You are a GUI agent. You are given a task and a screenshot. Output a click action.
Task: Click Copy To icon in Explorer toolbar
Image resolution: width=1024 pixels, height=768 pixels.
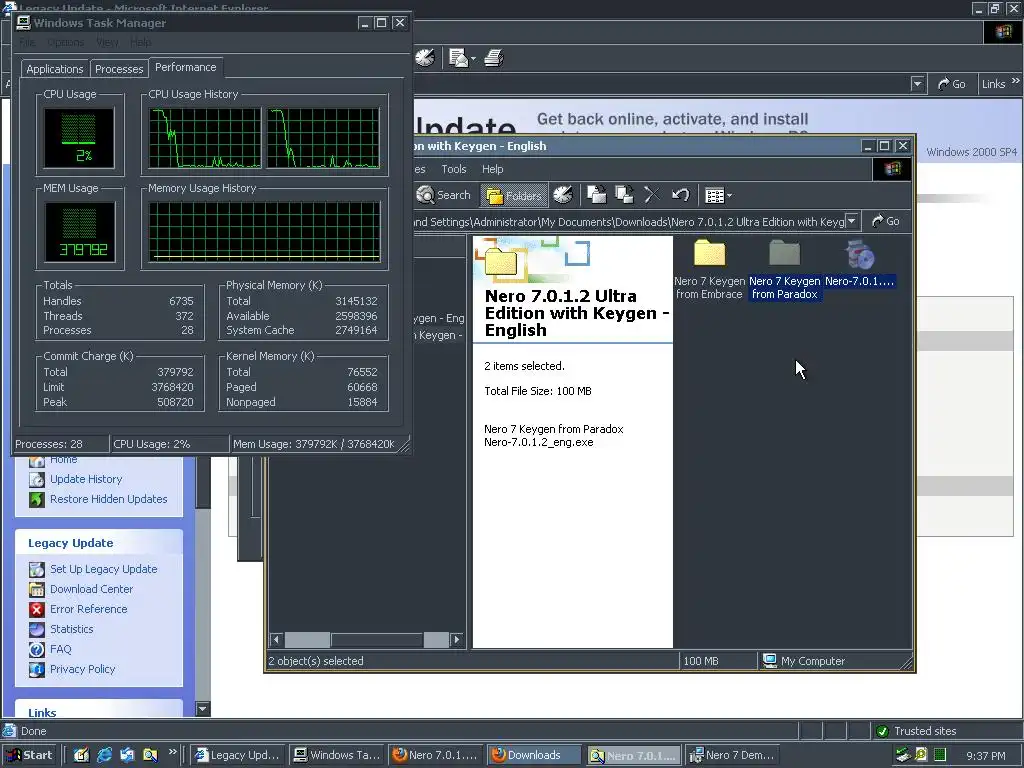point(625,195)
